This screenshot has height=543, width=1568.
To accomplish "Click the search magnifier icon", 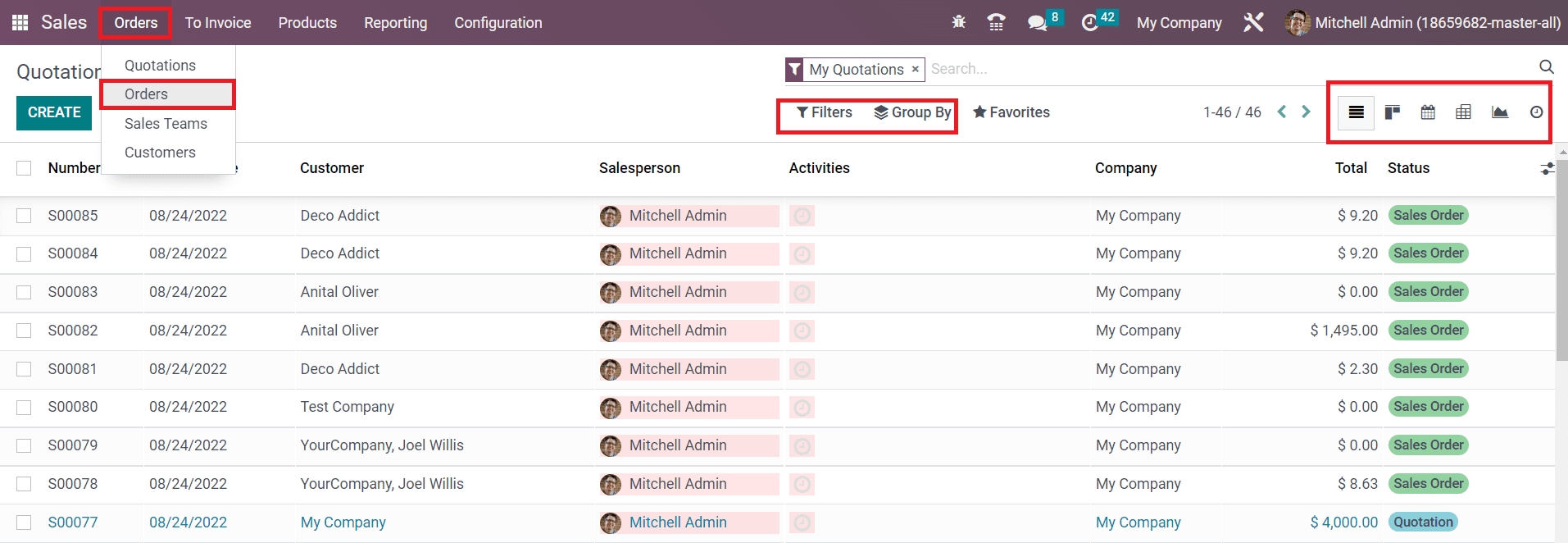I will 1546,67.
